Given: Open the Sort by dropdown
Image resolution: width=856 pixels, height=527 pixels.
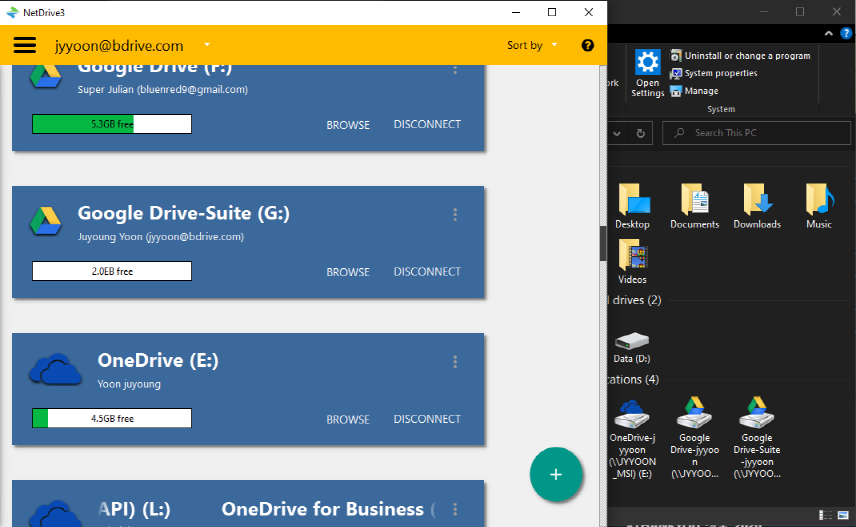Looking at the screenshot, I should coord(532,45).
